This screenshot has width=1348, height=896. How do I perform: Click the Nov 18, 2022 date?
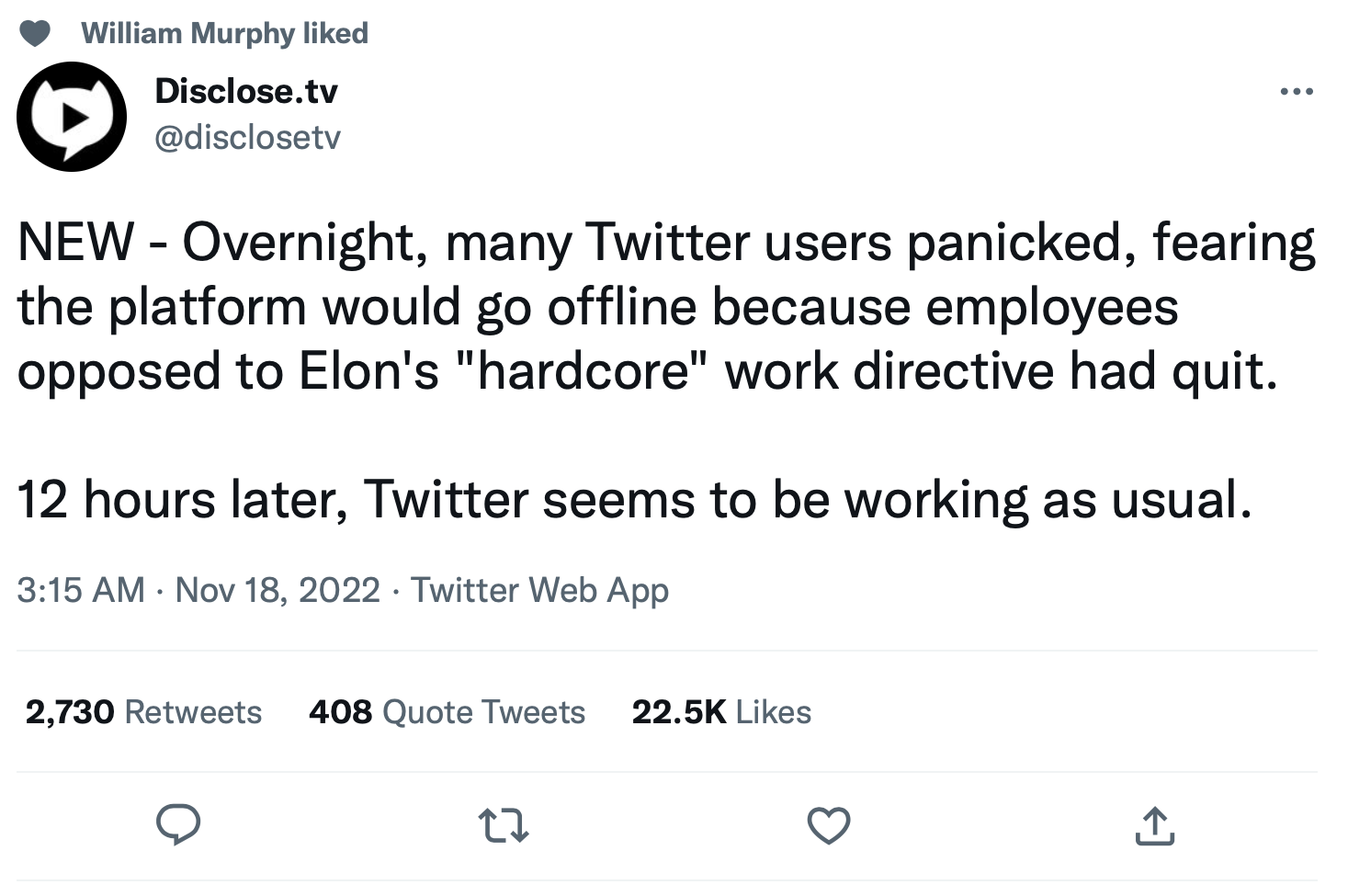[278, 590]
